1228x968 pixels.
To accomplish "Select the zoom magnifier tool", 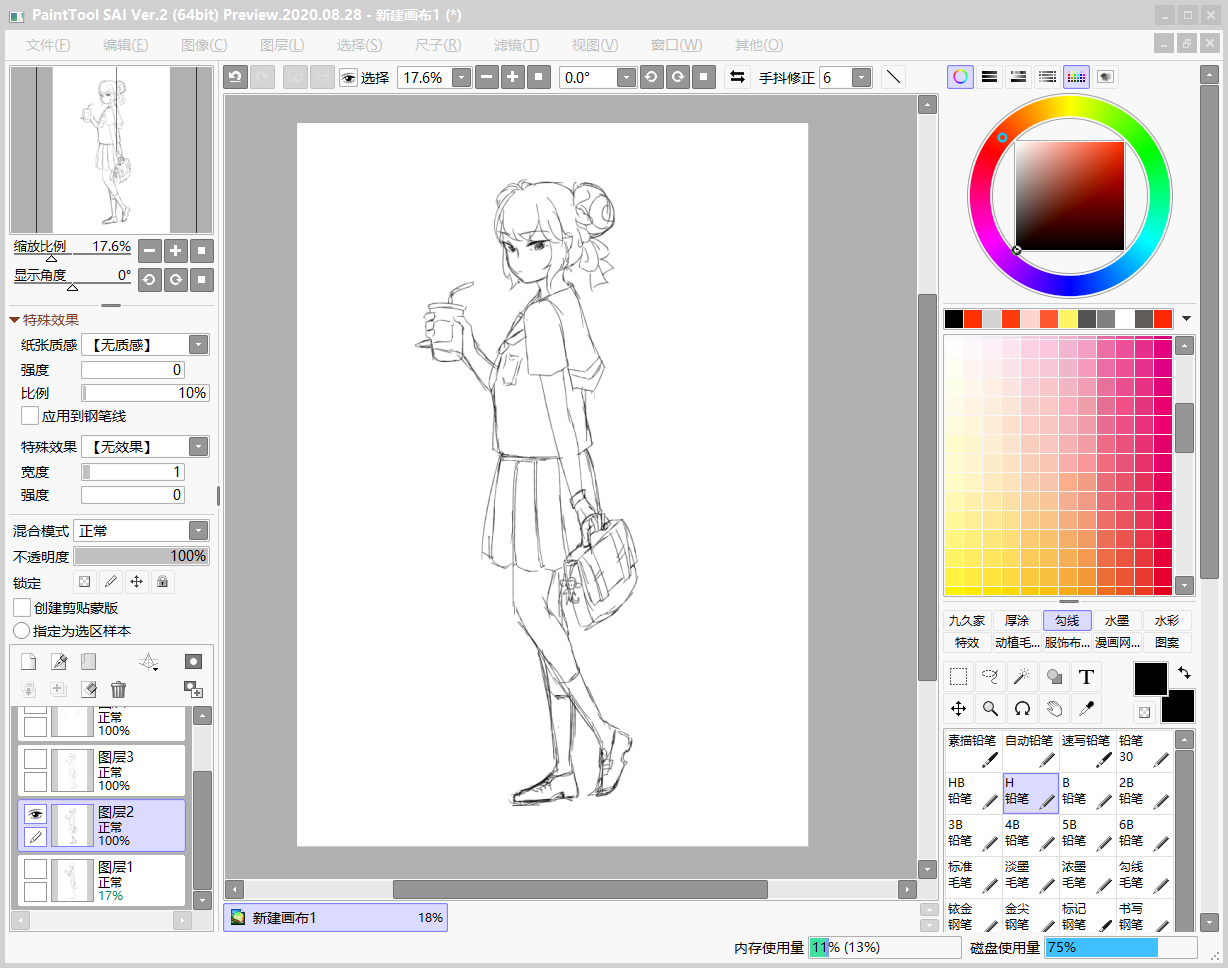I will (x=990, y=708).
